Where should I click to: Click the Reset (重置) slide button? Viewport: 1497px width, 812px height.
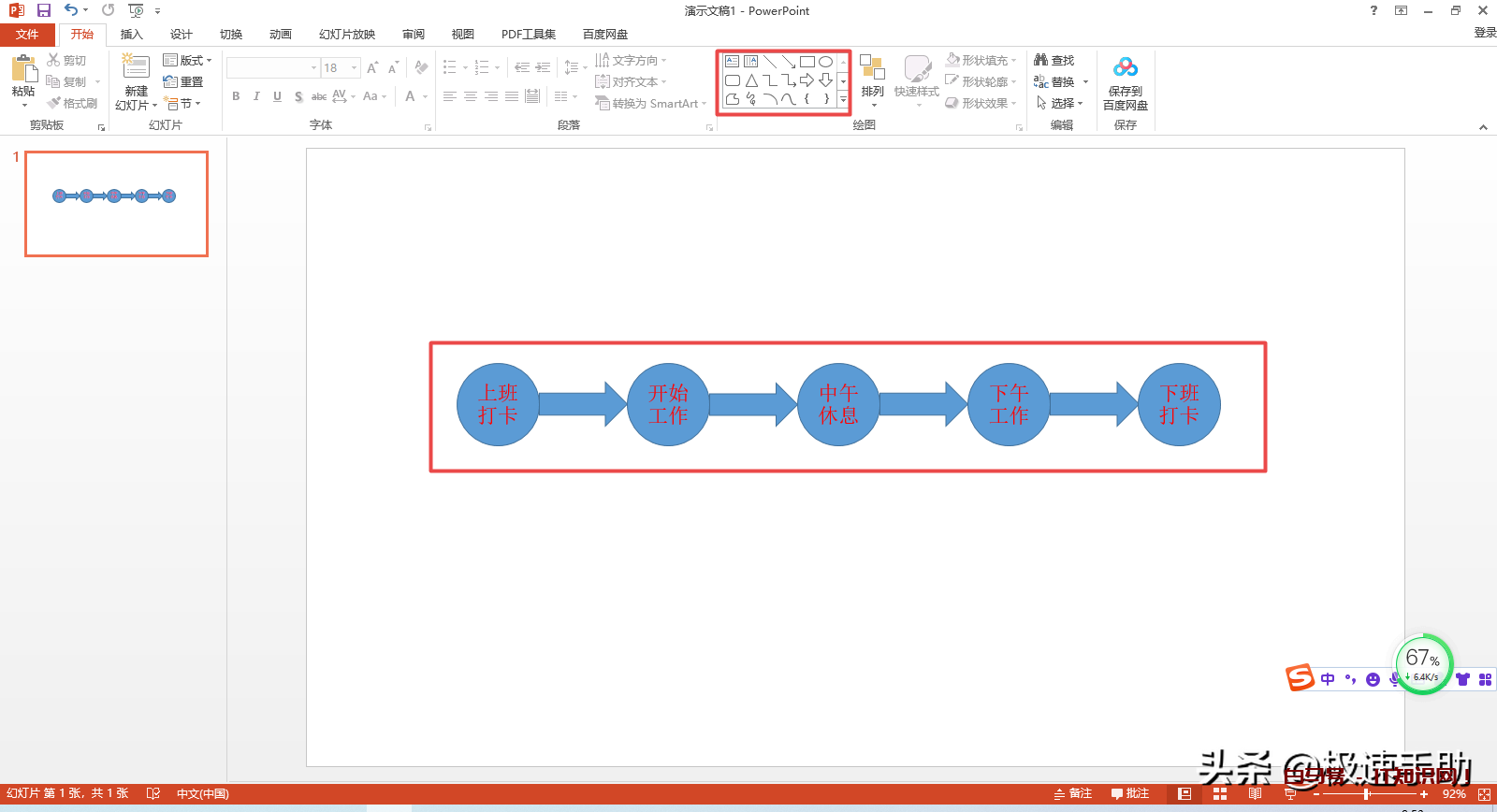point(183,81)
